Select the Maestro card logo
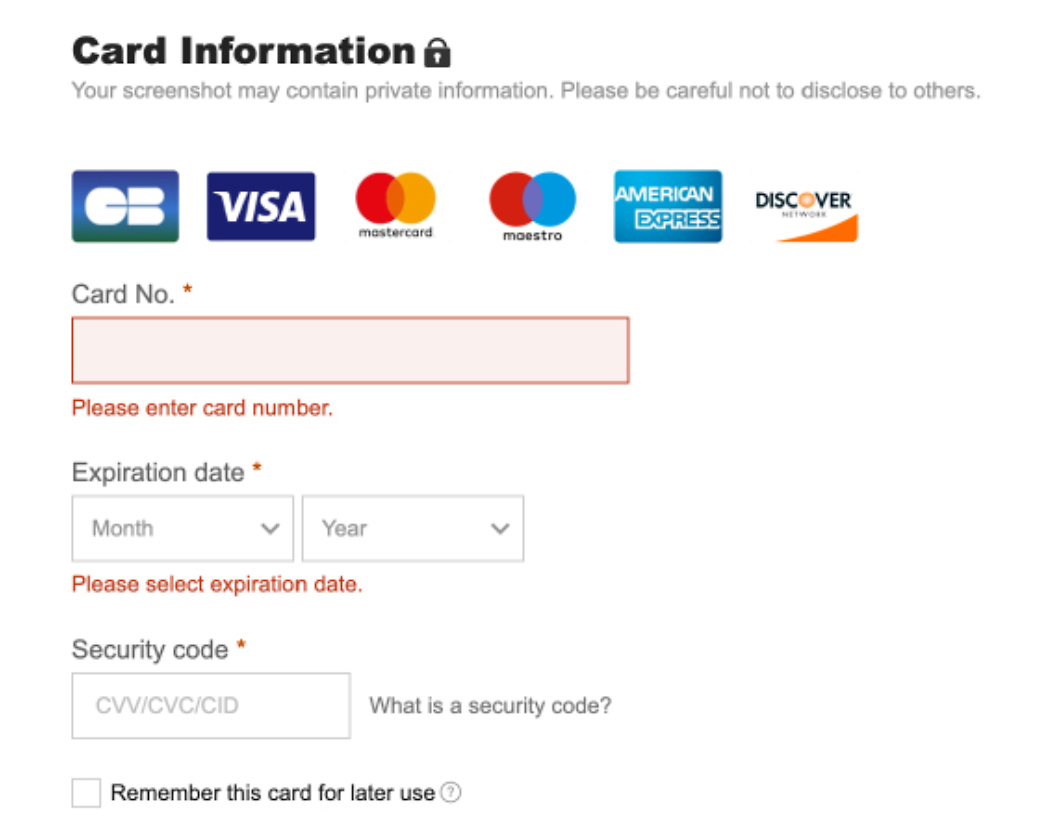The width and height of the screenshot is (1056, 840). pos(532,206)
